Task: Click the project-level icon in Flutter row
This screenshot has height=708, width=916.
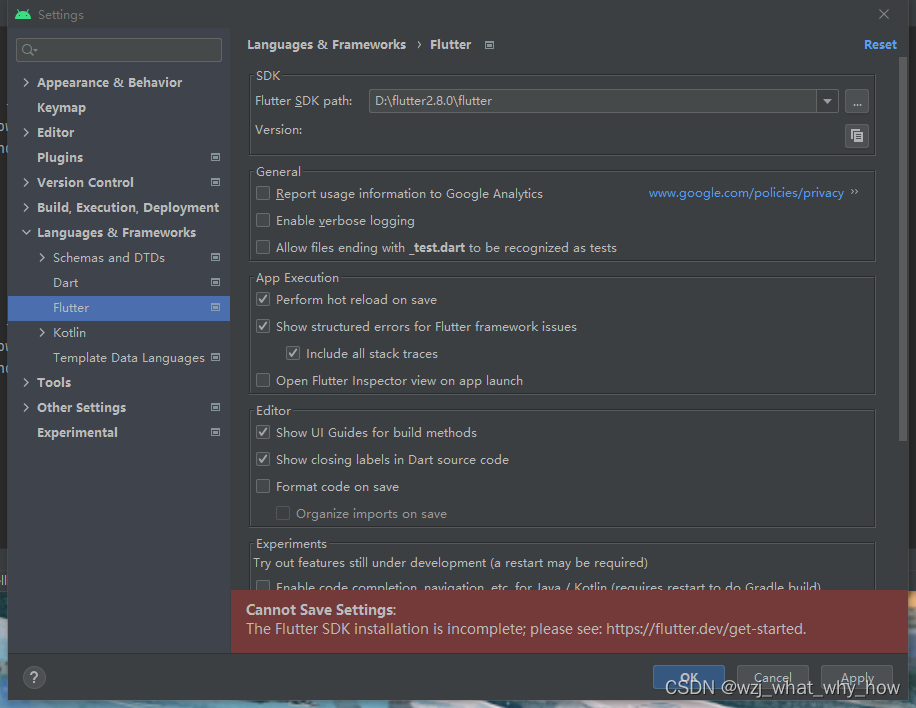Action: 216,307
